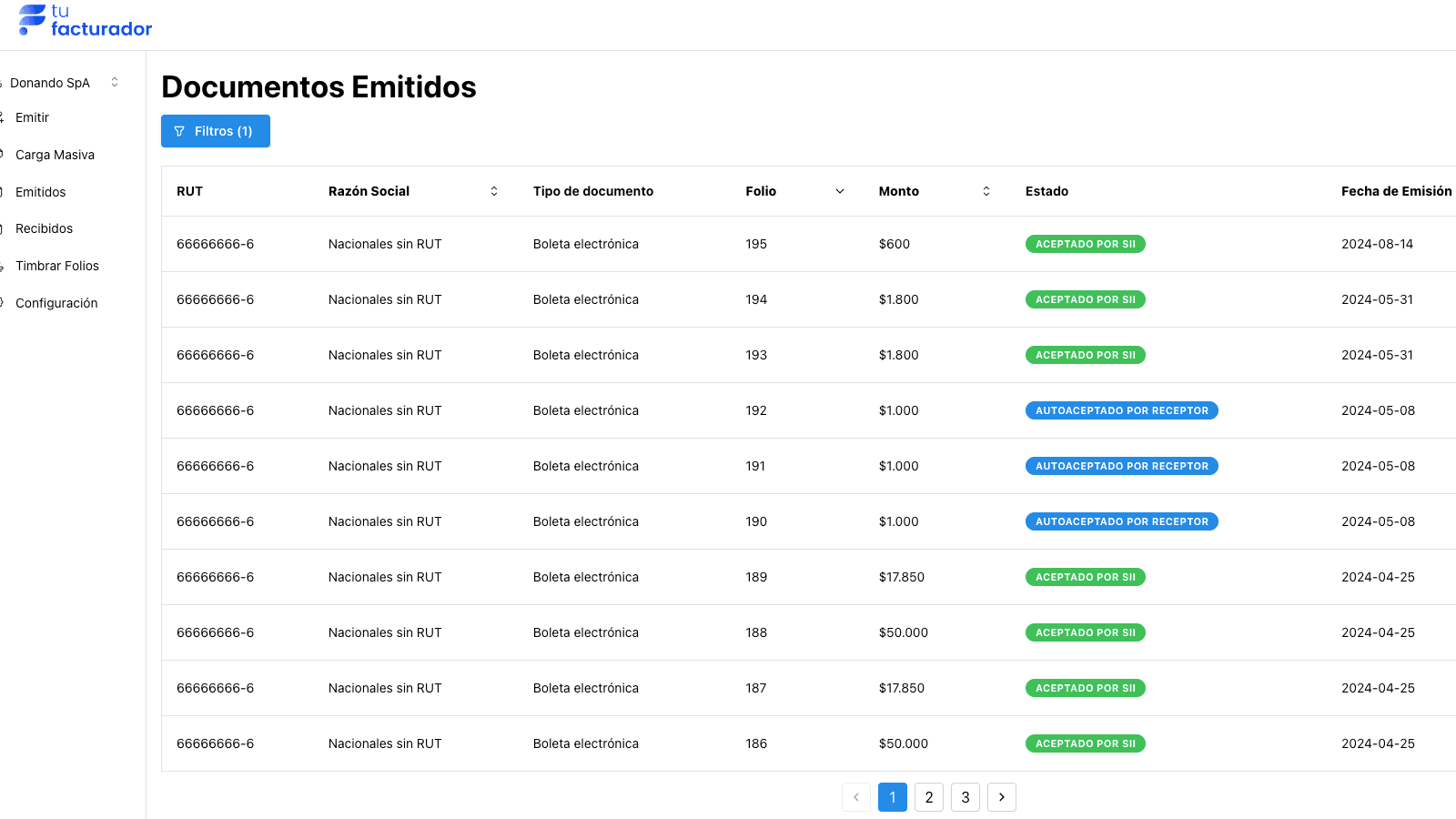The width and height of the screenshot is (1456, 819).
Task: Go to Emitidos in the sidebar menu
Action: click(40, 192)
